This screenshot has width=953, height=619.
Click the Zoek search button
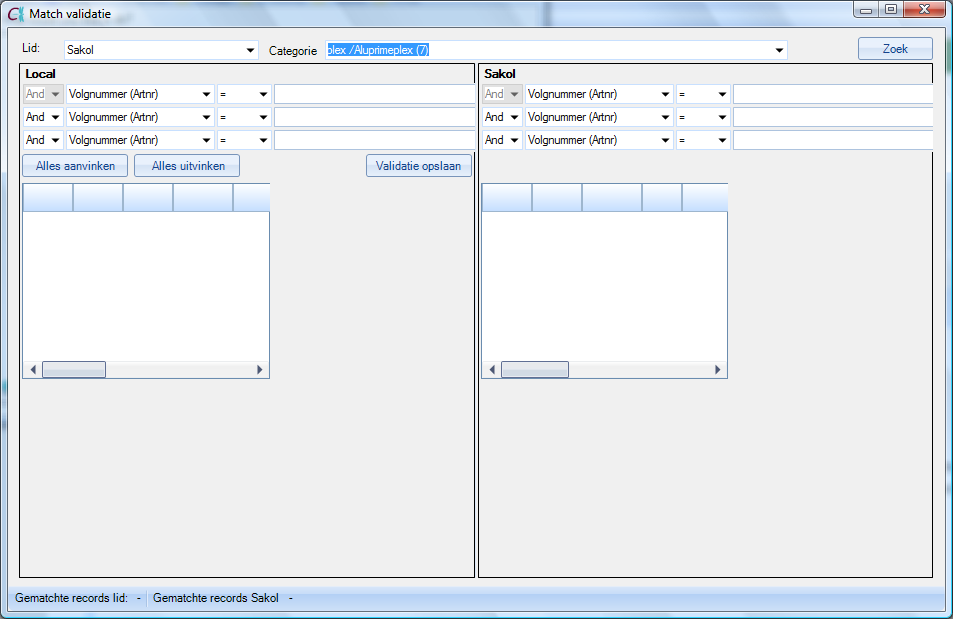(x=895, y=49)
